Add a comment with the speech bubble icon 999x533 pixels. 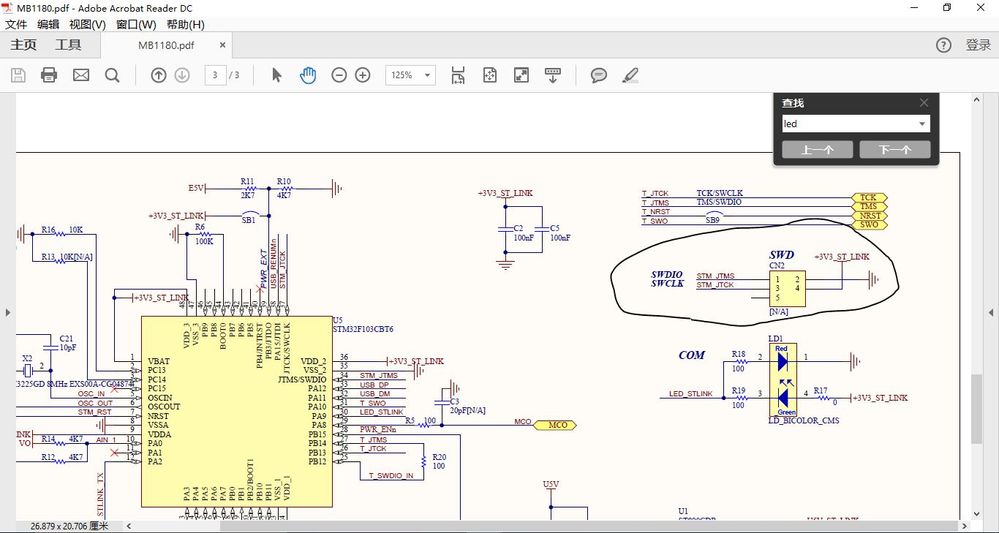click(598, 75)
